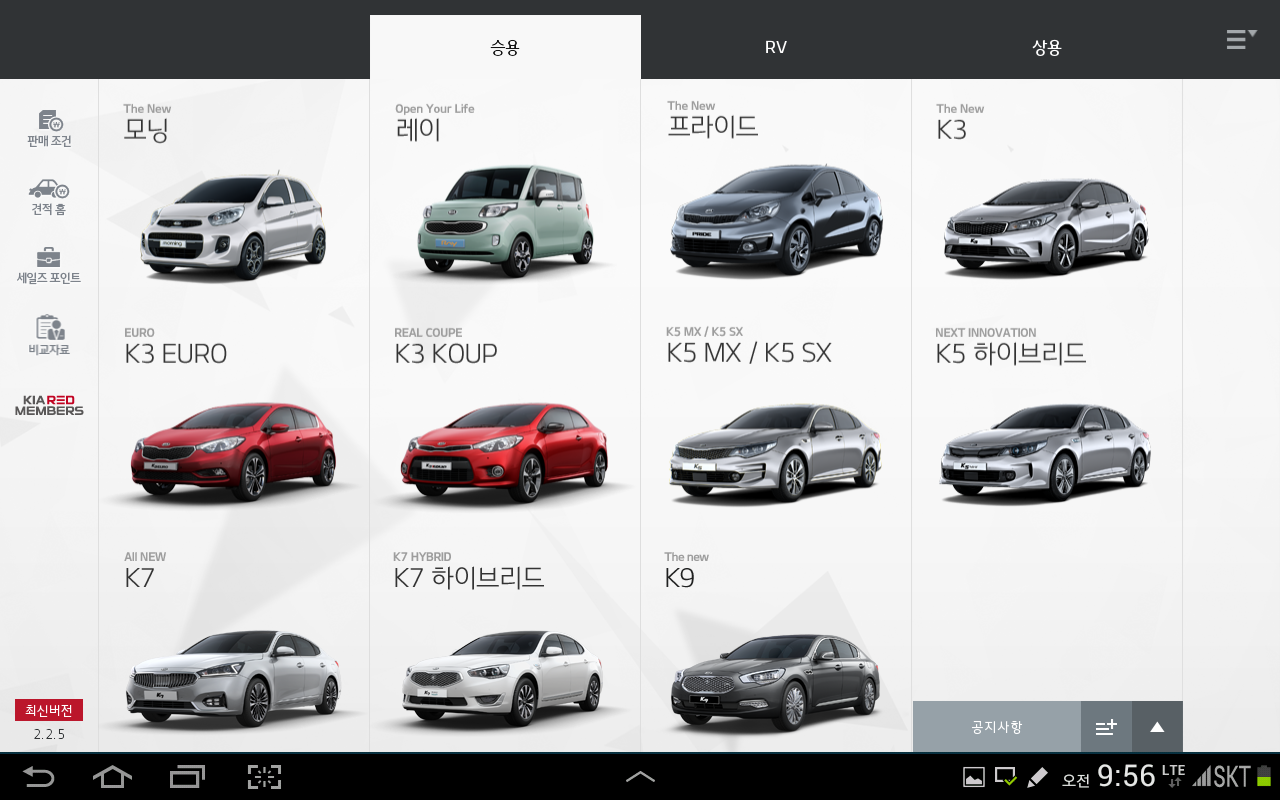Tap the Open Your Life subtitle

pos(435,109)
